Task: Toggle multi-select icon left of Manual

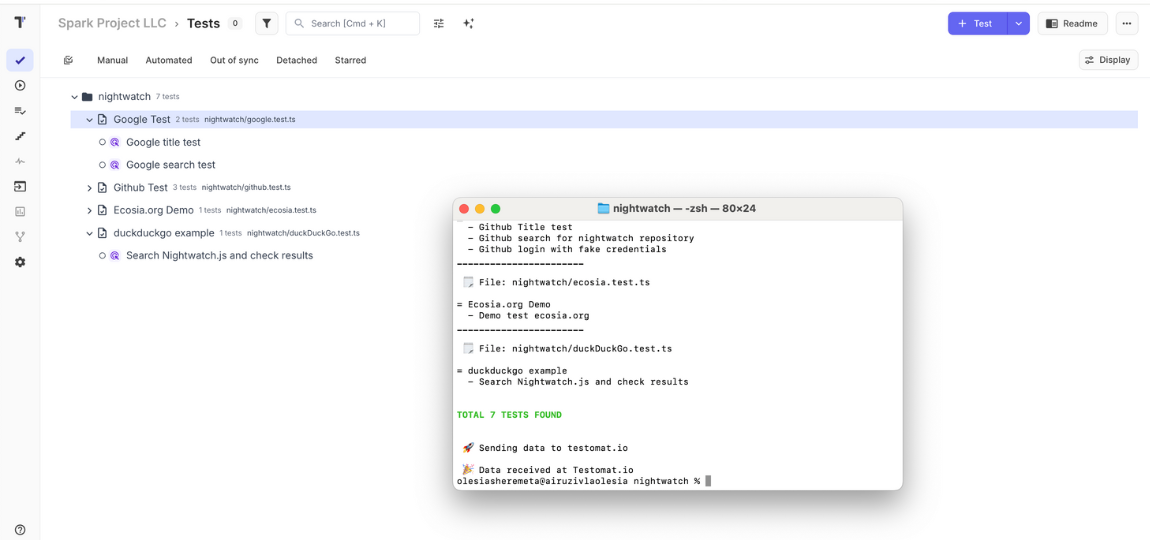Action: 68,60
